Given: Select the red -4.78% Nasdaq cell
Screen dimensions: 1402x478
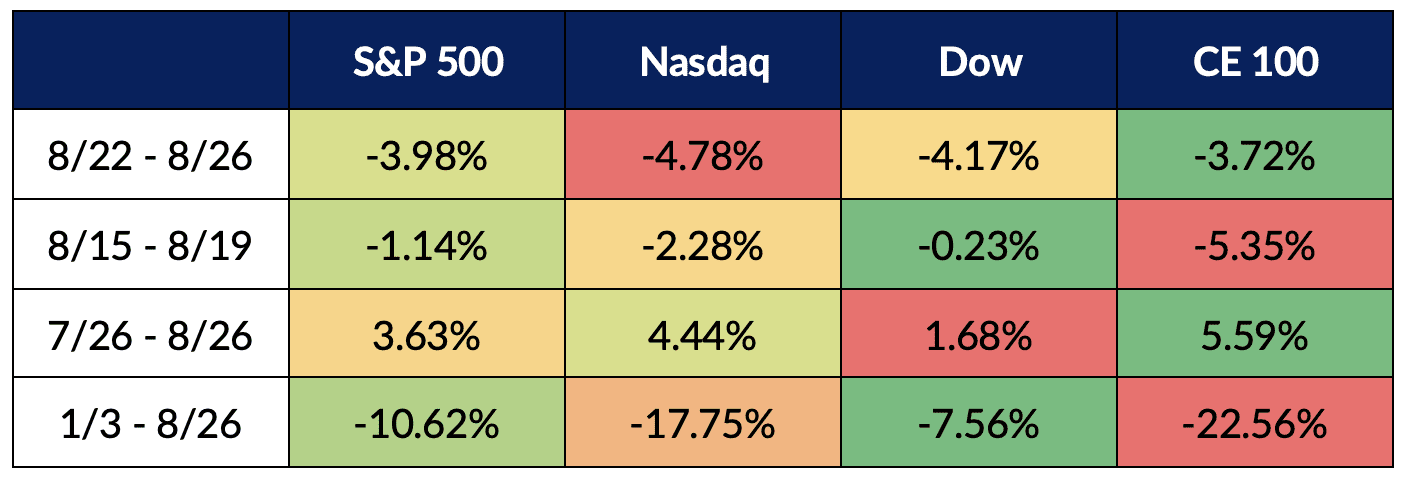Looking at the screenshot, I should tap(702, 153).
